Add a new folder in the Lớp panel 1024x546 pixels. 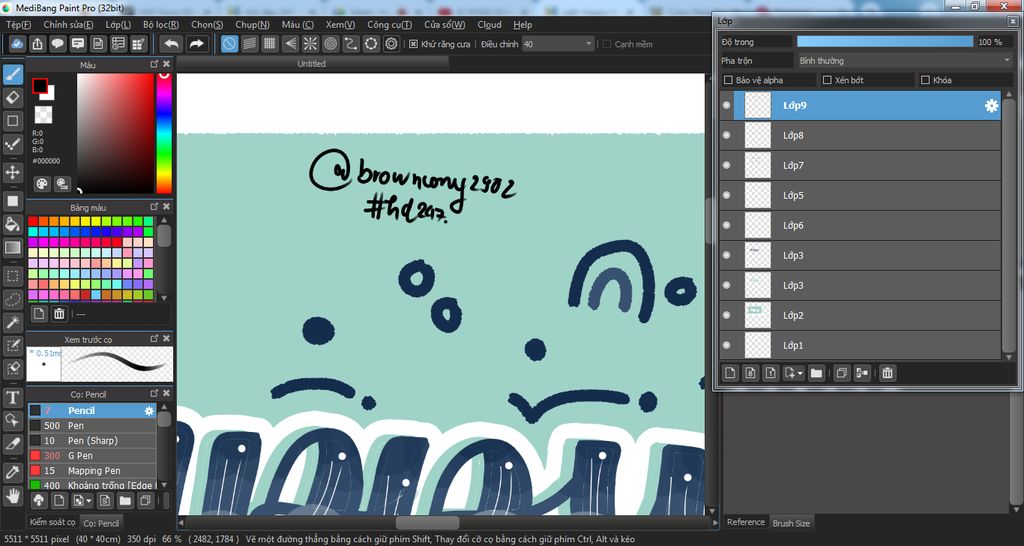tap(816, 373)
